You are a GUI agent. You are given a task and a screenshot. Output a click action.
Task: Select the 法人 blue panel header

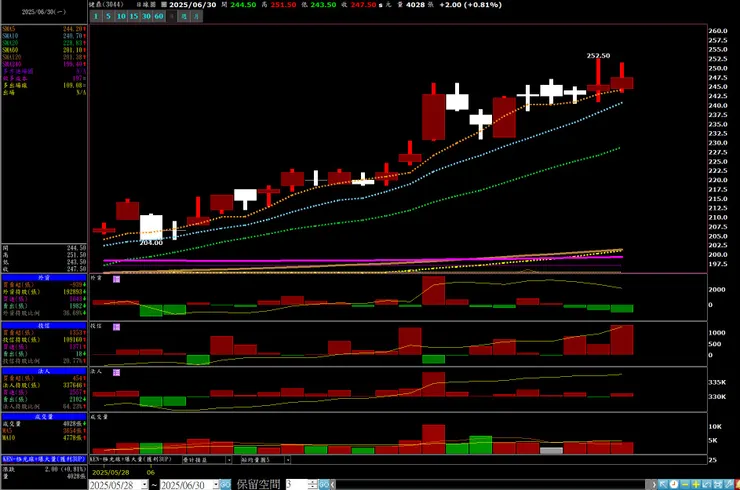point(44,371)
